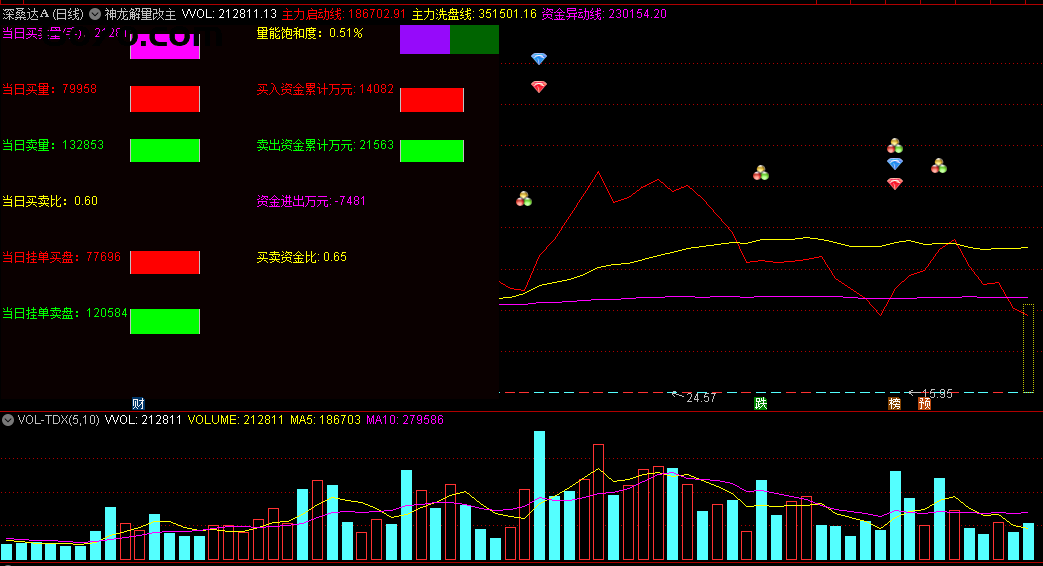Click the 主力洗盘线: 351501.16 label
This screenshot has width=1043, height=566.
[x=474, y=14]
